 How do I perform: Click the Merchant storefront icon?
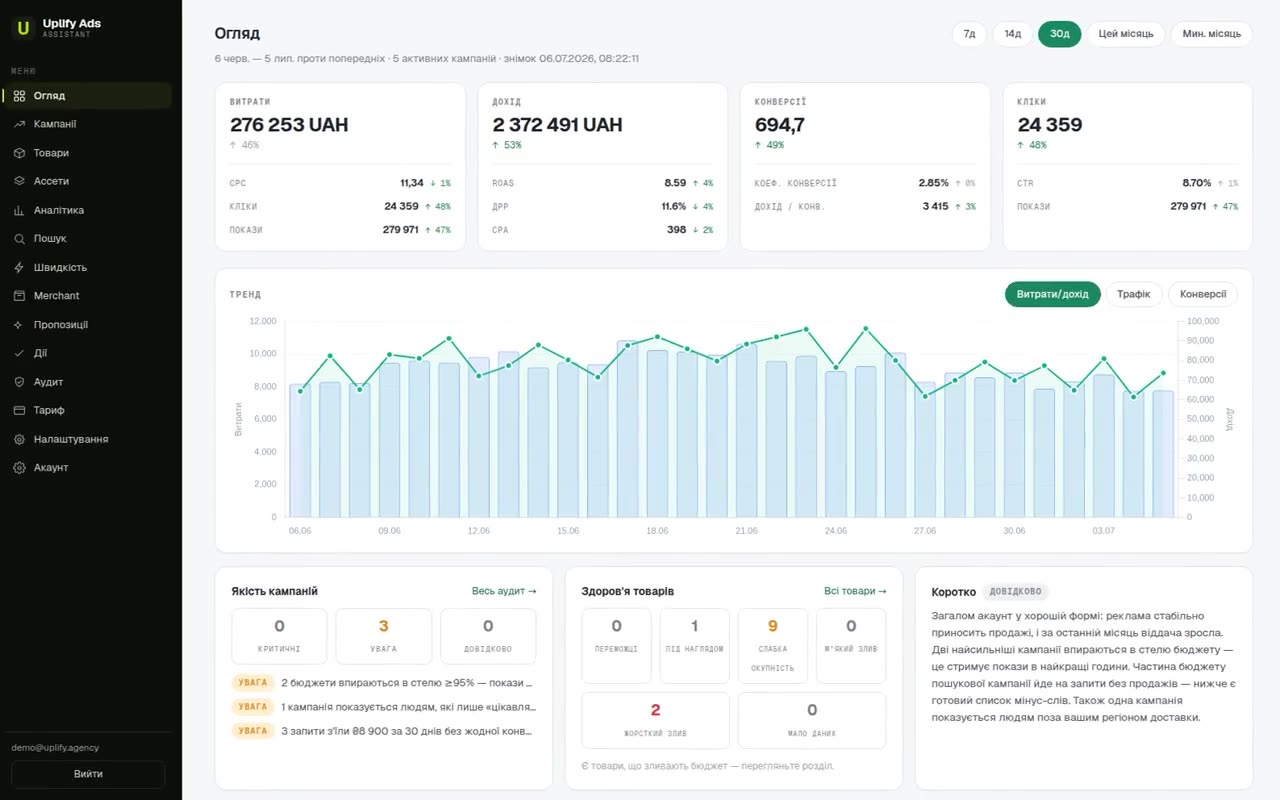(19, 296)
